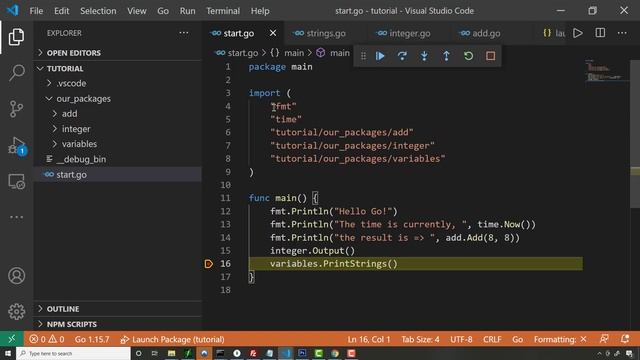Open the Terminal menu
Viewport: 640px width, 360px height.
pyautogui.click(x=223, y=11)
